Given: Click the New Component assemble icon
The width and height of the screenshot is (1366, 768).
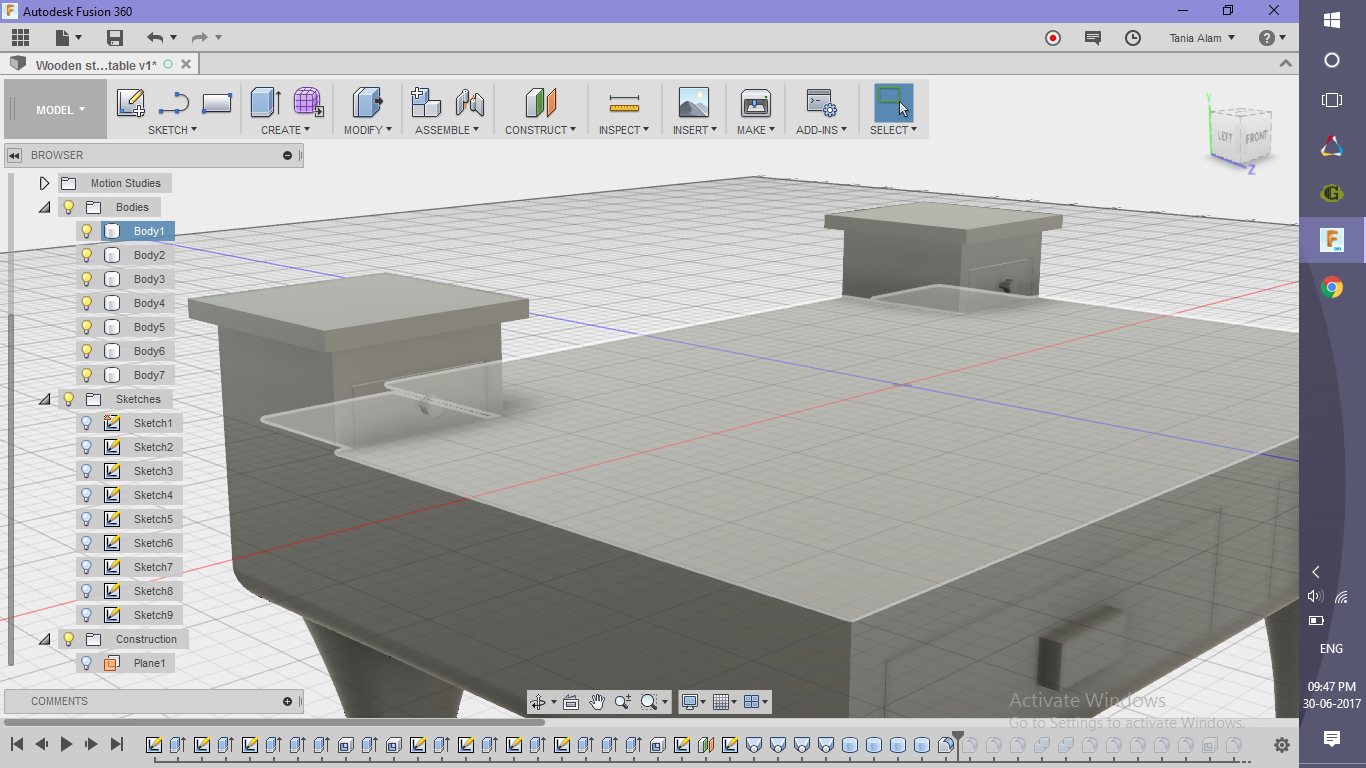Looking at the screenshot, I should (426, 102).
